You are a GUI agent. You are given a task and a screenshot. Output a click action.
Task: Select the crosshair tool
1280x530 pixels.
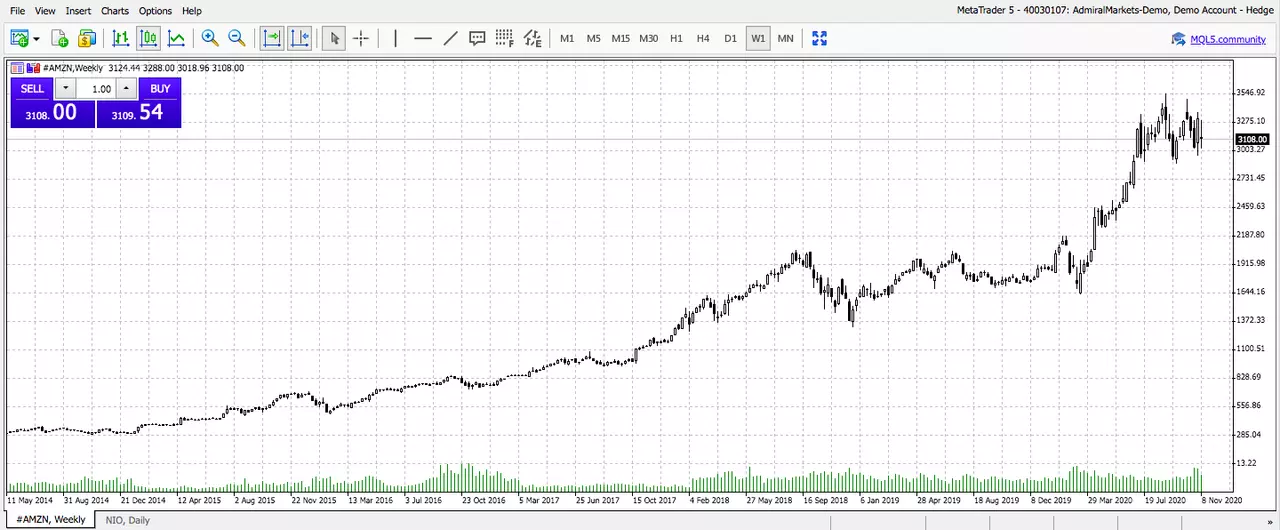pos(361,38)
